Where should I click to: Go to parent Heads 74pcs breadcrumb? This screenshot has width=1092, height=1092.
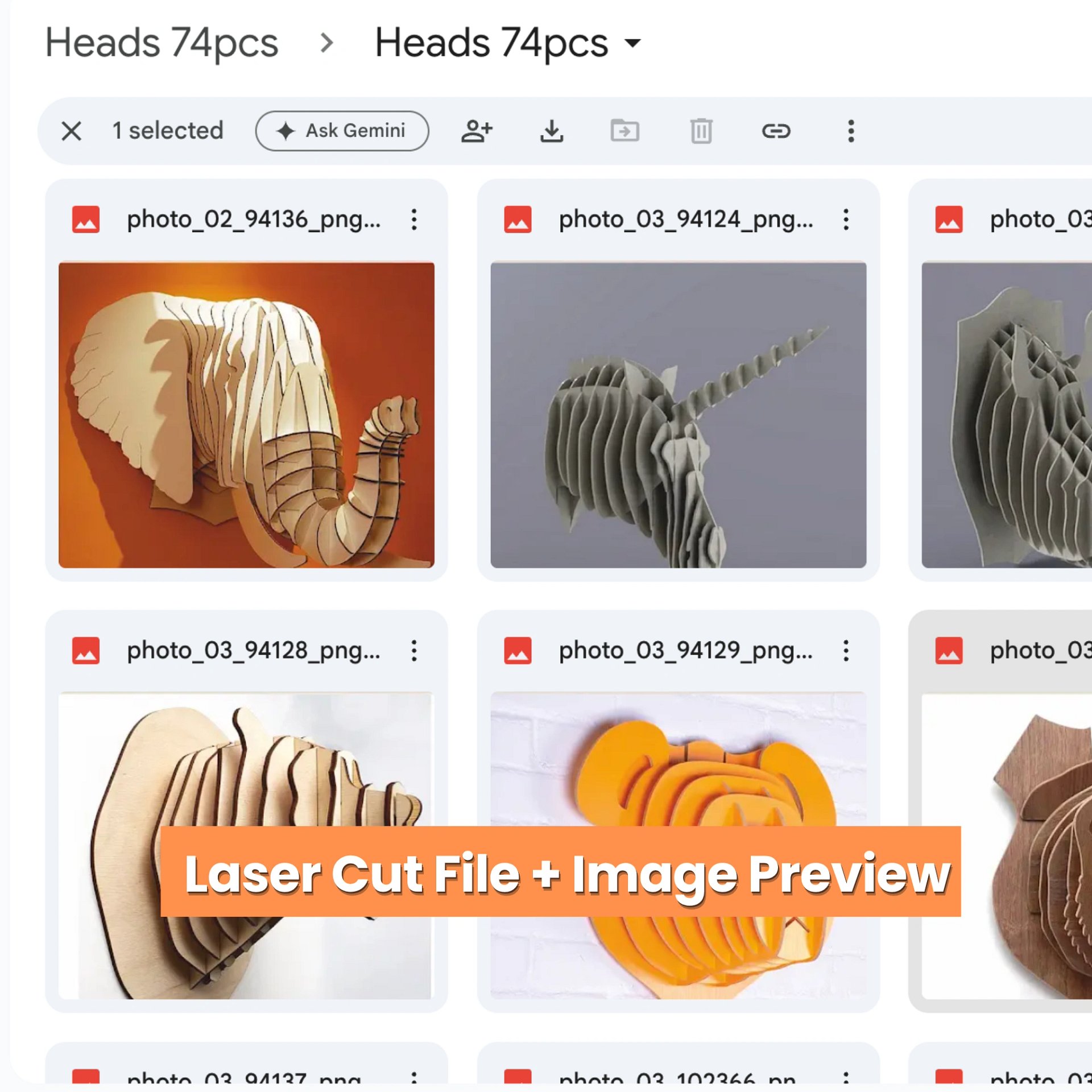(x=162, y=43)
